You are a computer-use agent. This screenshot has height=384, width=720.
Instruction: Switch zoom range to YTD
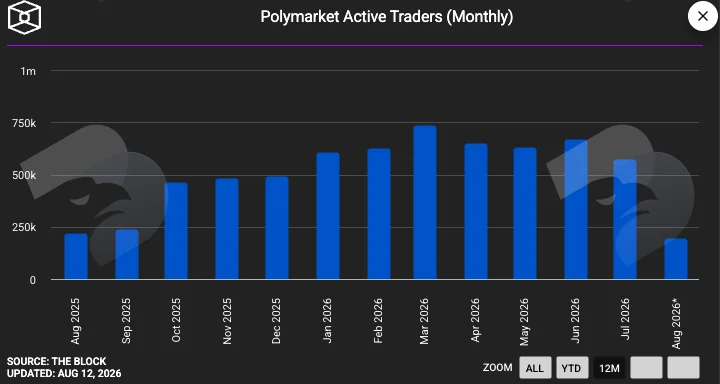pos(572,368)
